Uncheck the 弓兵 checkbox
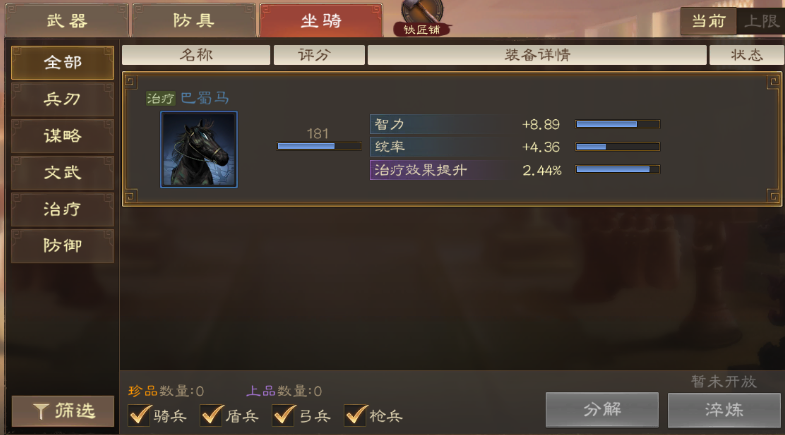Image resolution: width=785 pixels, height=435 pixels. pyautogui.click(x=283, y=415)
